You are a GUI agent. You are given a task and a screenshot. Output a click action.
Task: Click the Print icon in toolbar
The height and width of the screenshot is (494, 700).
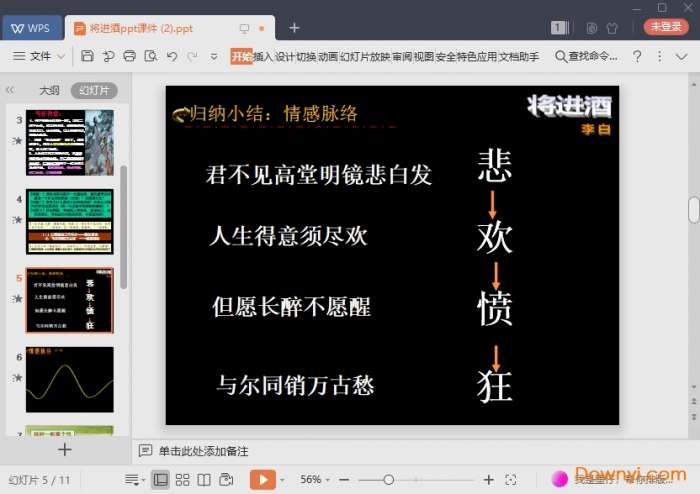tap(129, 56)
